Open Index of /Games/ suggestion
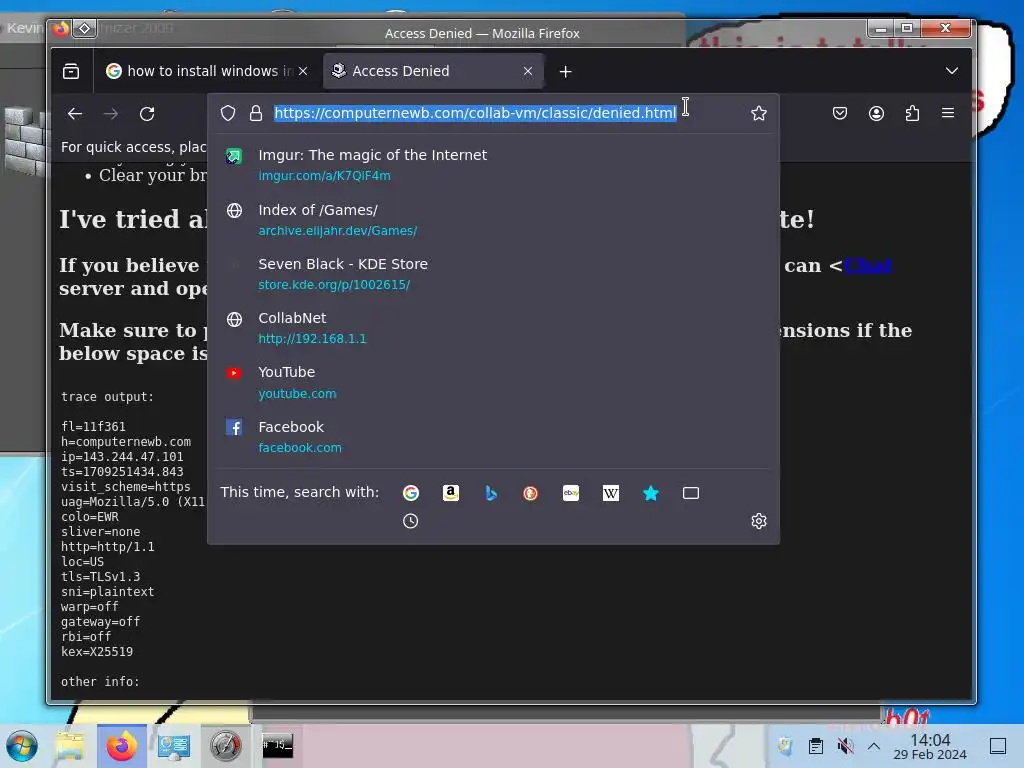The height and width of the screenshot is (768, 1024). coord(493,219)
